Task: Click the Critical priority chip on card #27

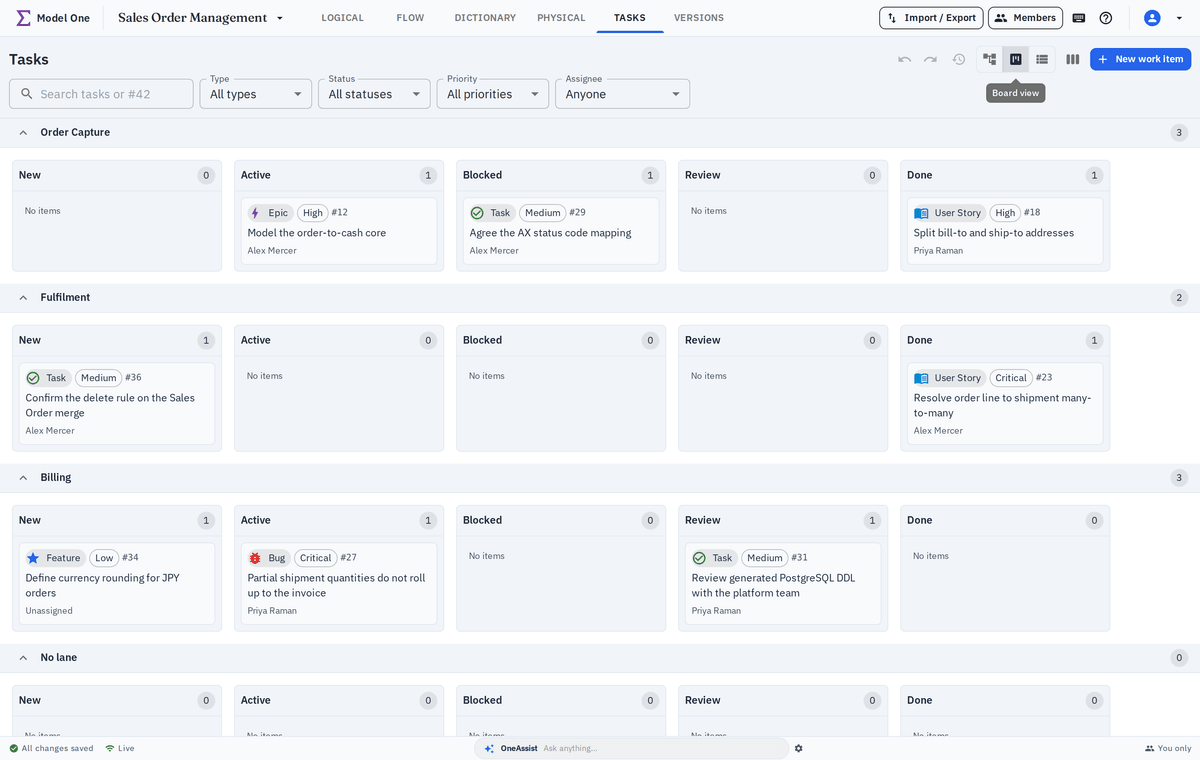Action: (315, 558)
